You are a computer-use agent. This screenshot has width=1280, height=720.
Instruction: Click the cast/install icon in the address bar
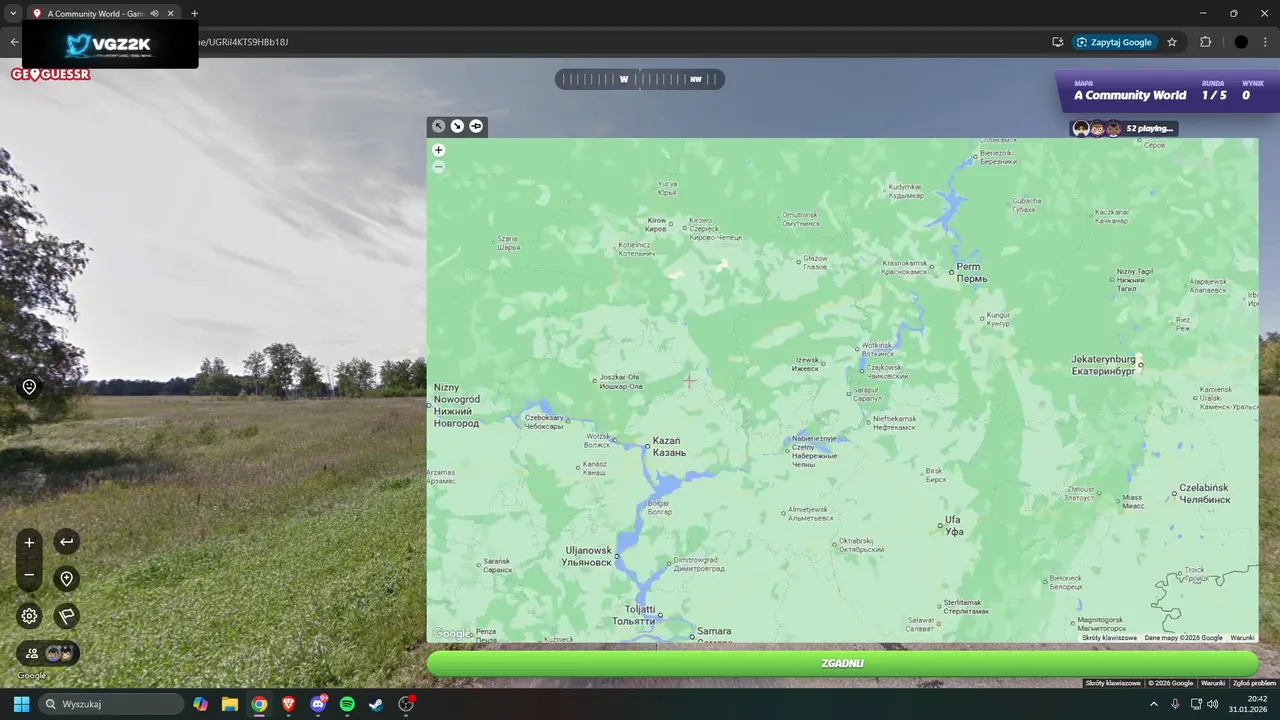[x=1057, y=42]
